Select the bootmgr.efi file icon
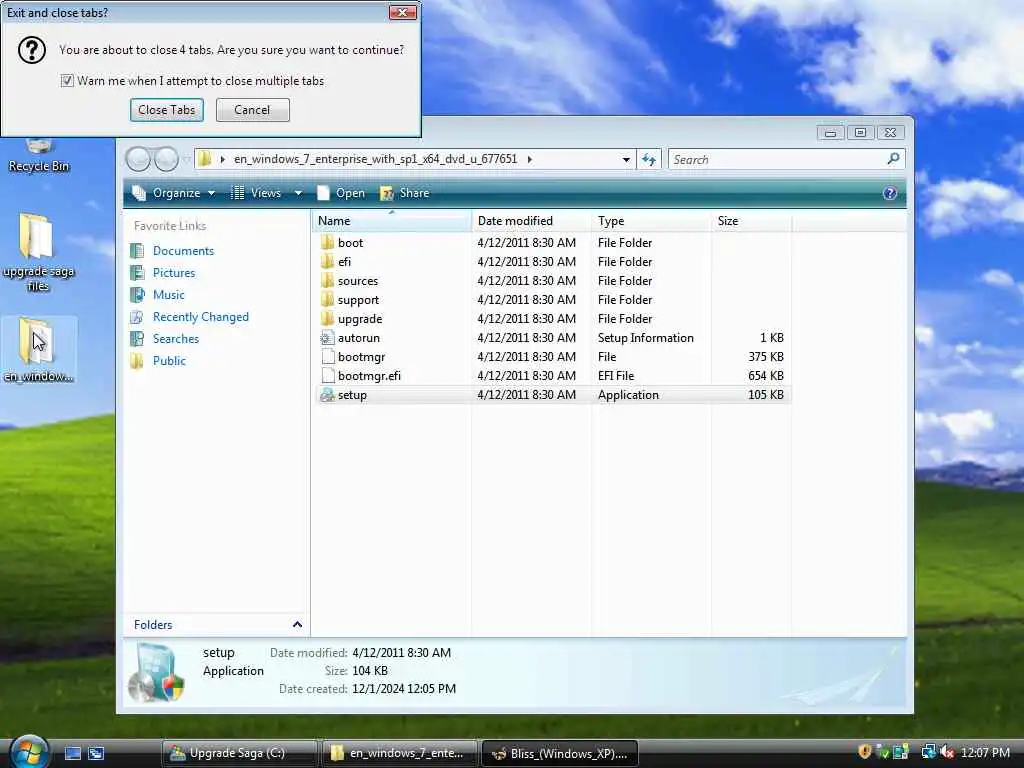This screenshot has height=768, width=1024. click(327, 376)
